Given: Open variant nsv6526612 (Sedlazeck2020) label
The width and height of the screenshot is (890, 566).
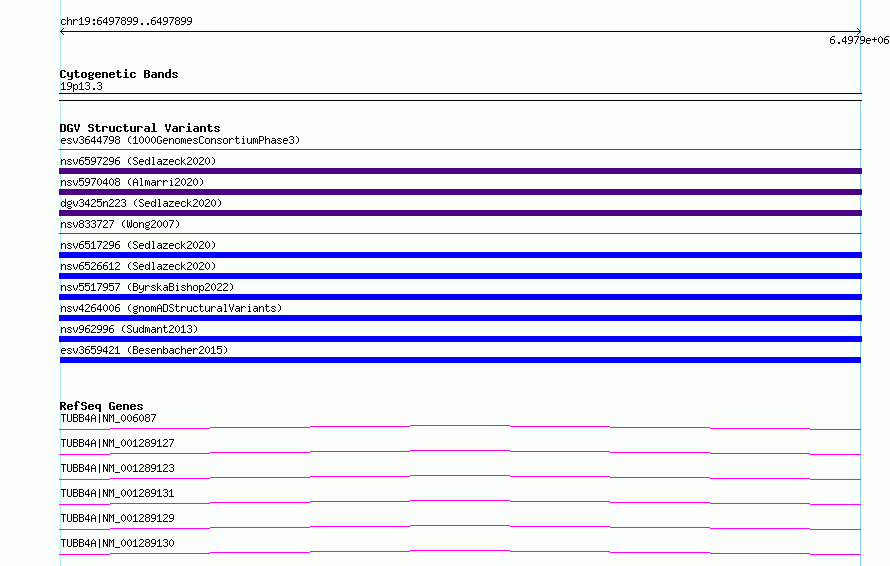Looking at the screenshot, I should click(138, 266).
